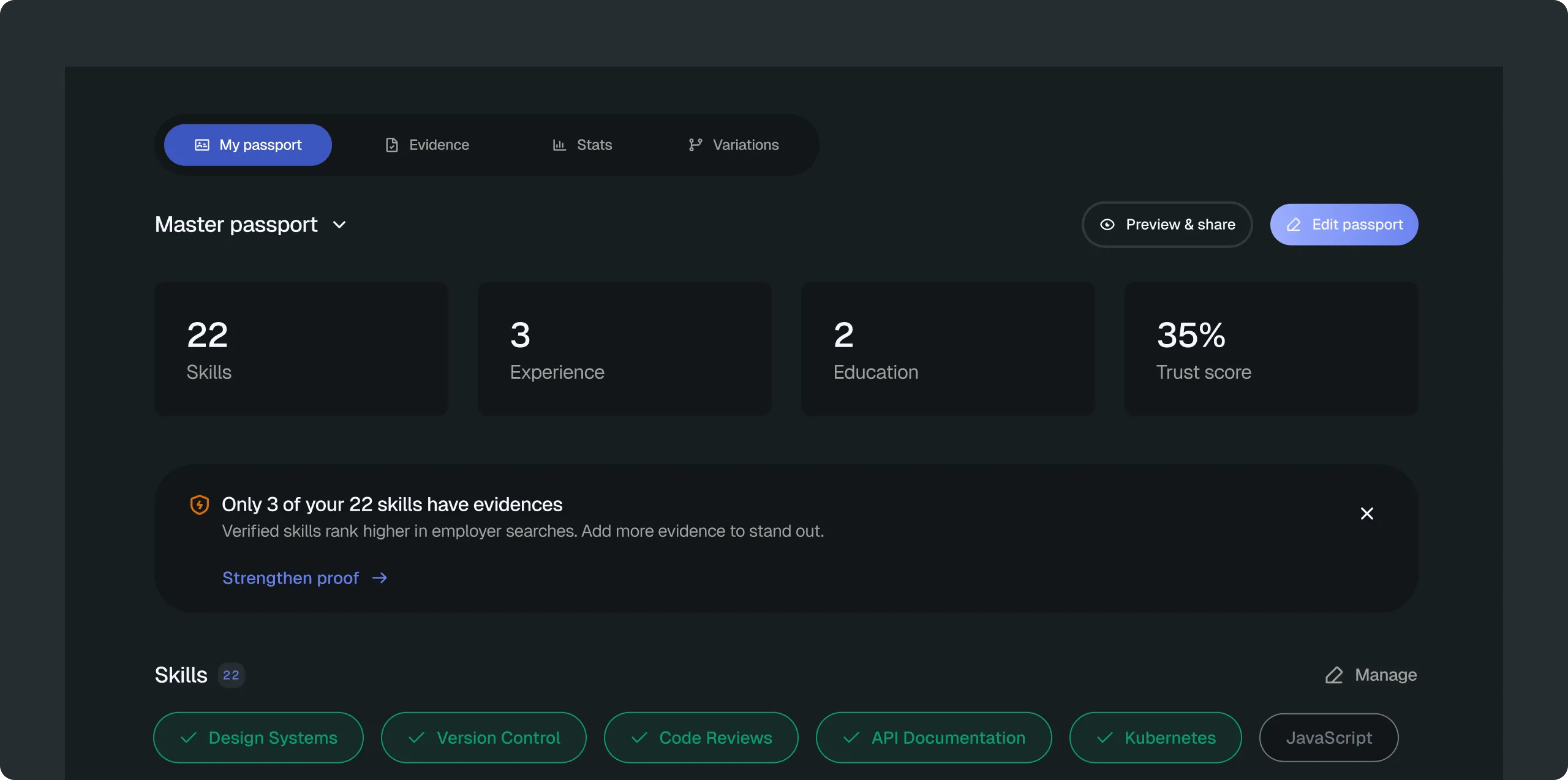Click the pencil icon beside Manage
1568x780 pixels.
point(1334,675)
